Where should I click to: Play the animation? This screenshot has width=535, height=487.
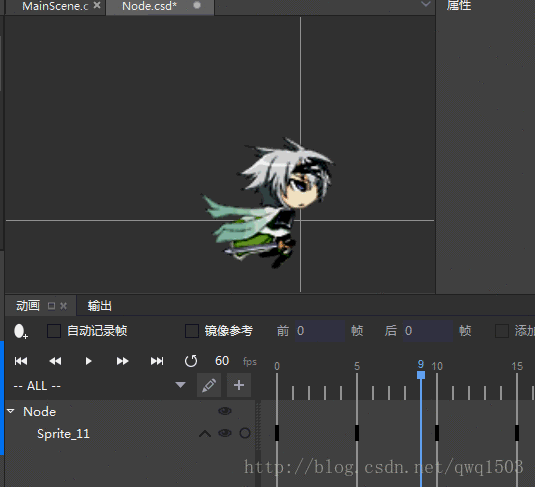tap(88, 361)
